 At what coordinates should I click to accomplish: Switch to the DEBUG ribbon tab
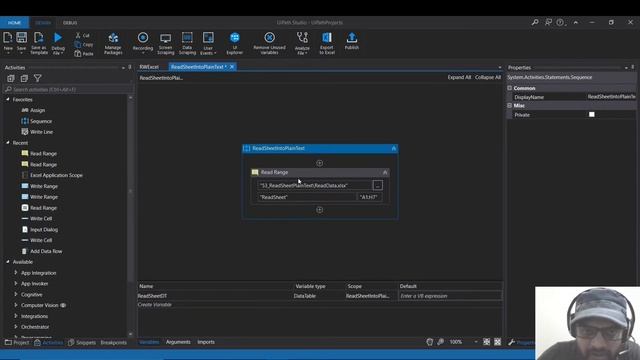coord(70,23)
